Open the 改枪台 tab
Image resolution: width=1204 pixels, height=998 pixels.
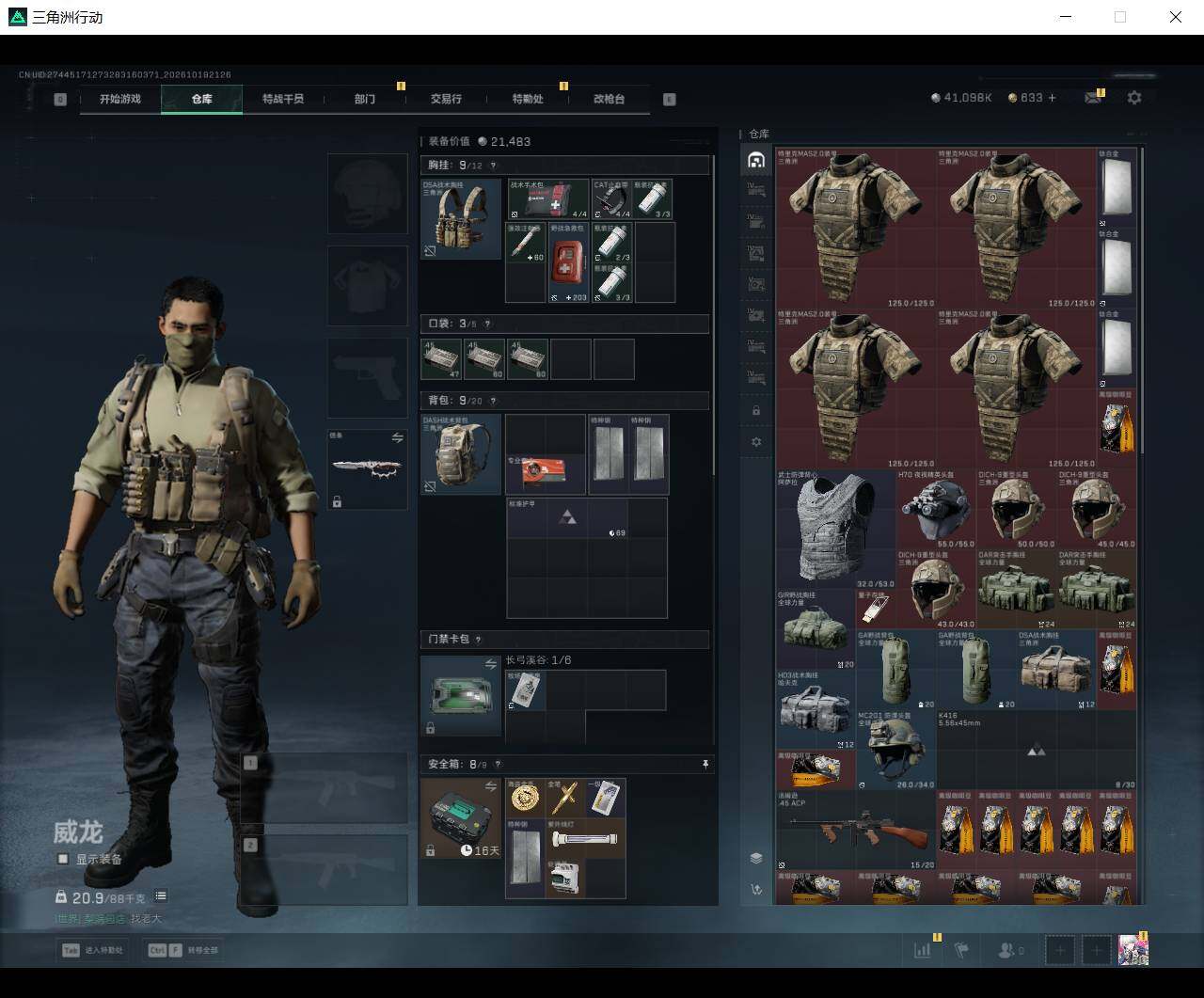click(609, 99)
